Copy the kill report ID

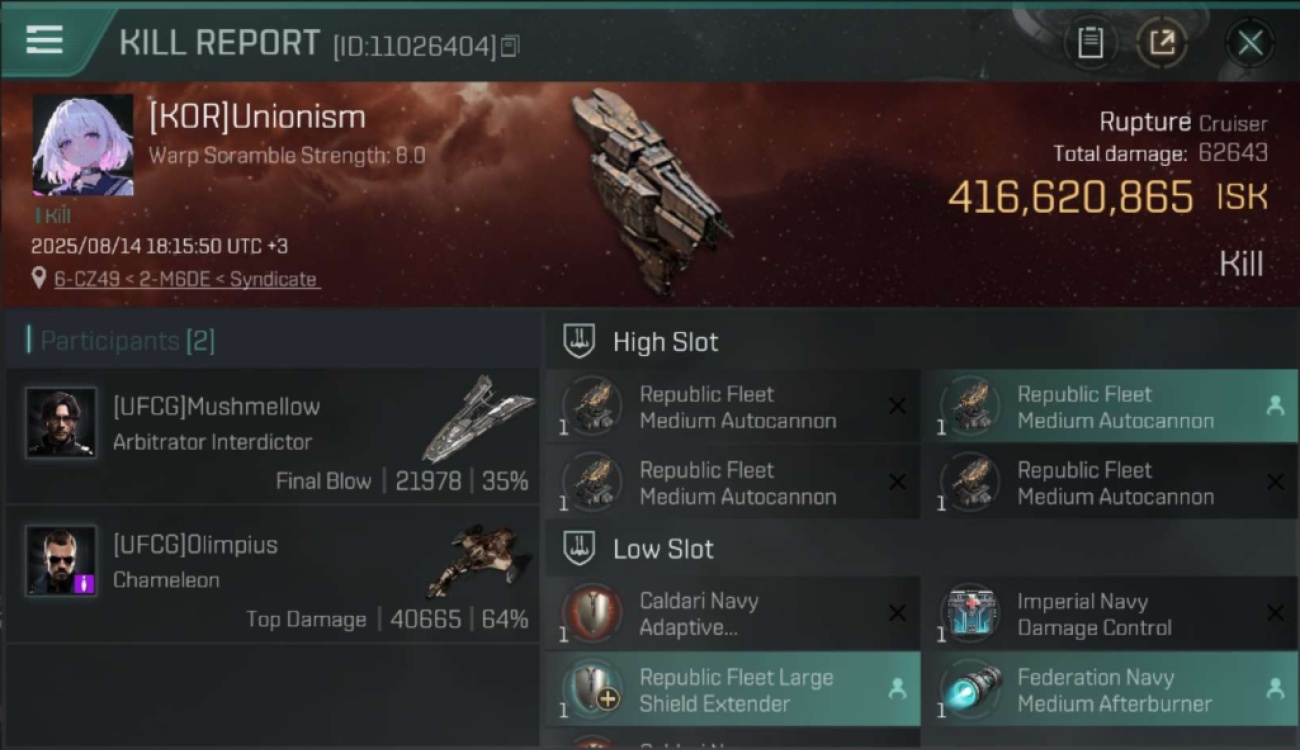(510, 46)
